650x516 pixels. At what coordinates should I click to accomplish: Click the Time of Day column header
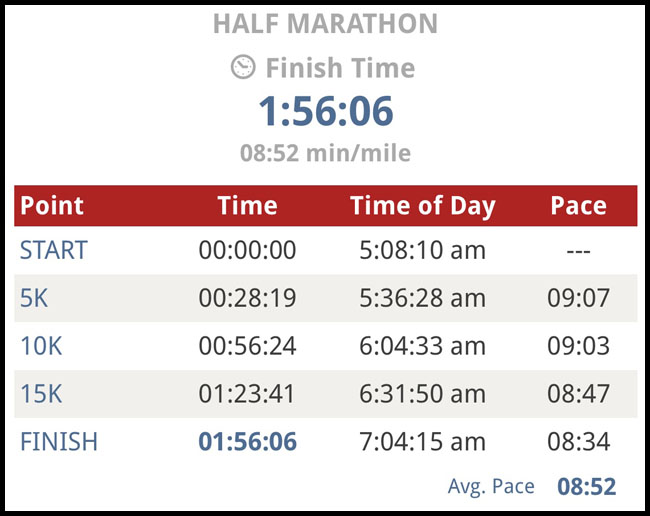coord(422,206)
